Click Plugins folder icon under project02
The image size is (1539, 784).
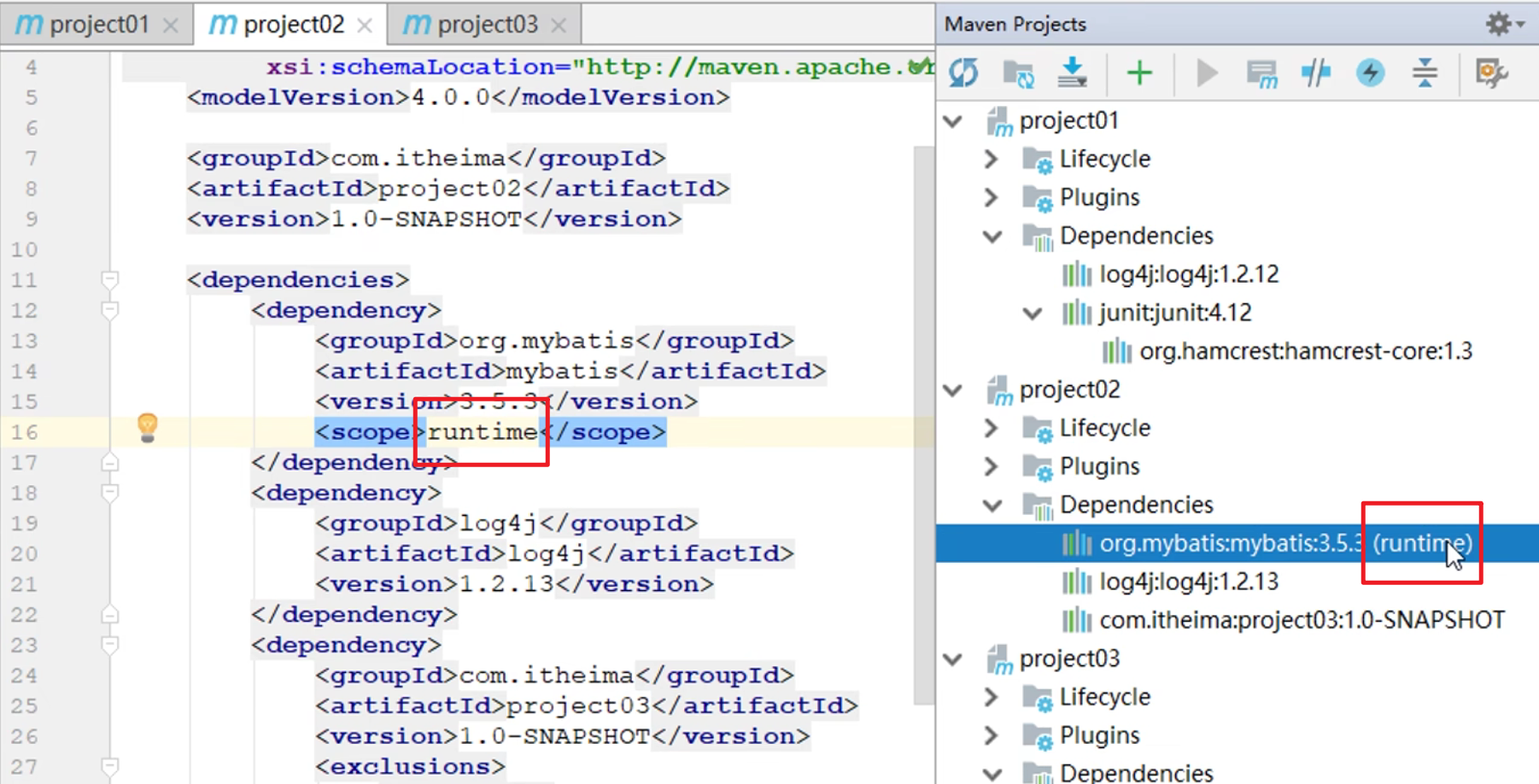click(x=1038, y=467)
